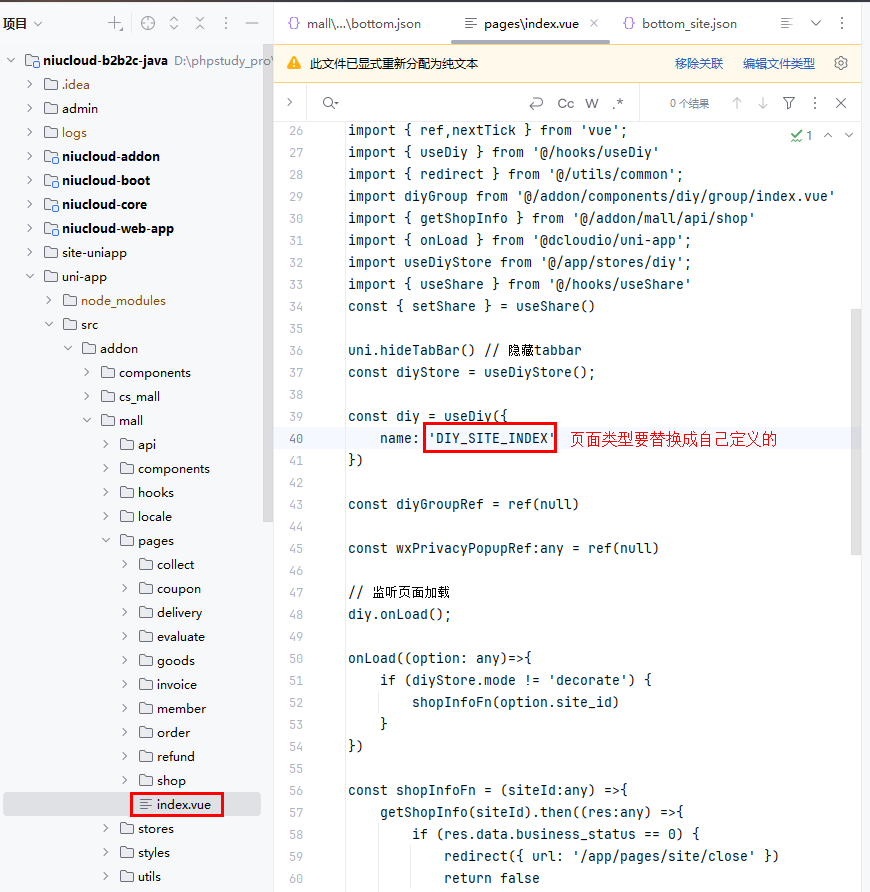Toggle match case (Cc) search option

566,103
